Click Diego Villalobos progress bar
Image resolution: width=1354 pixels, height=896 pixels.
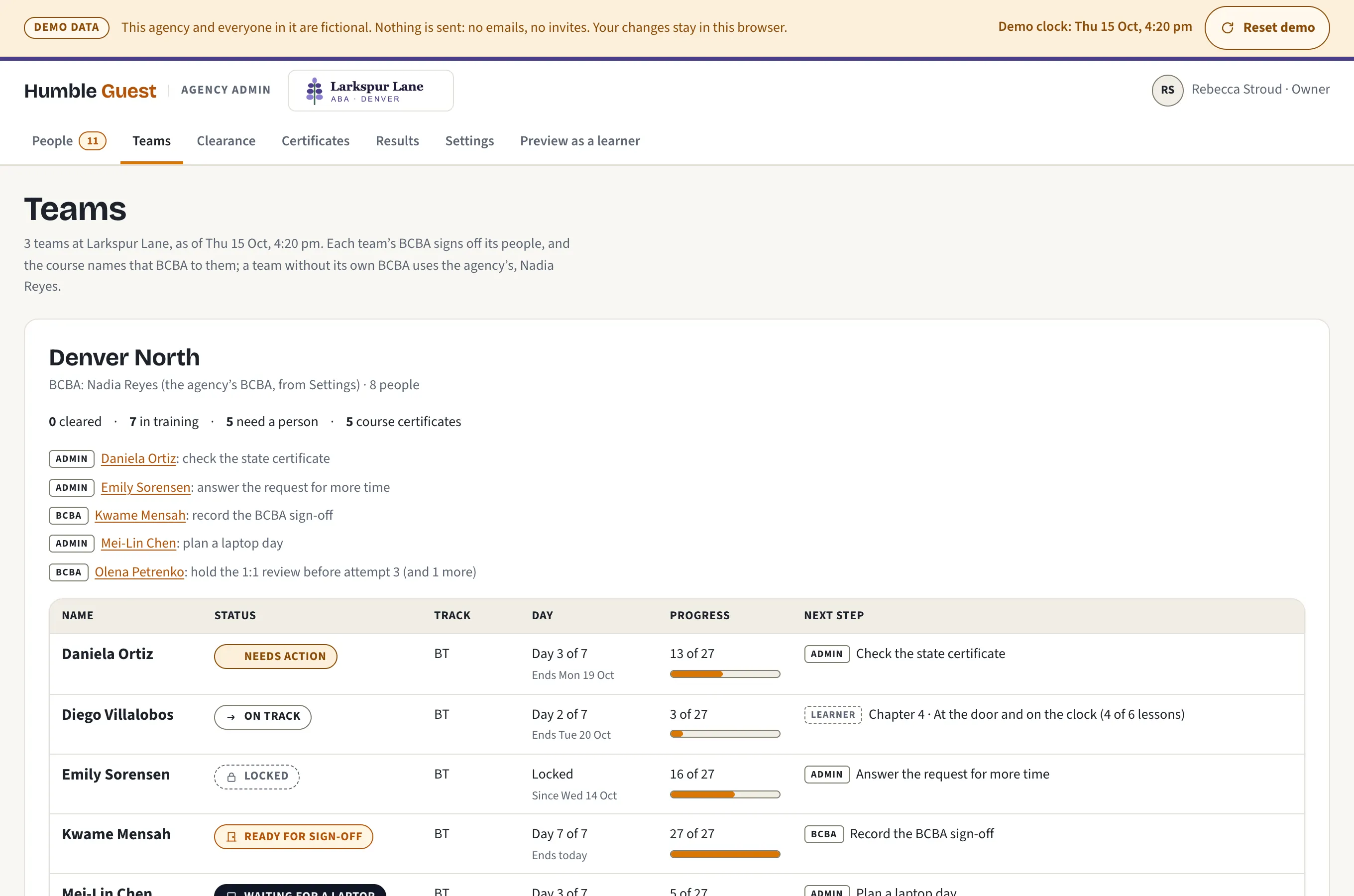tap(725, 734)
